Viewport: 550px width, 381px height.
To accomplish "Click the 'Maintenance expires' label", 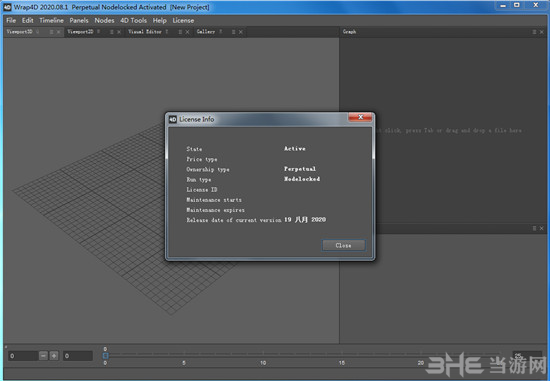I will [x=215, y=210].
